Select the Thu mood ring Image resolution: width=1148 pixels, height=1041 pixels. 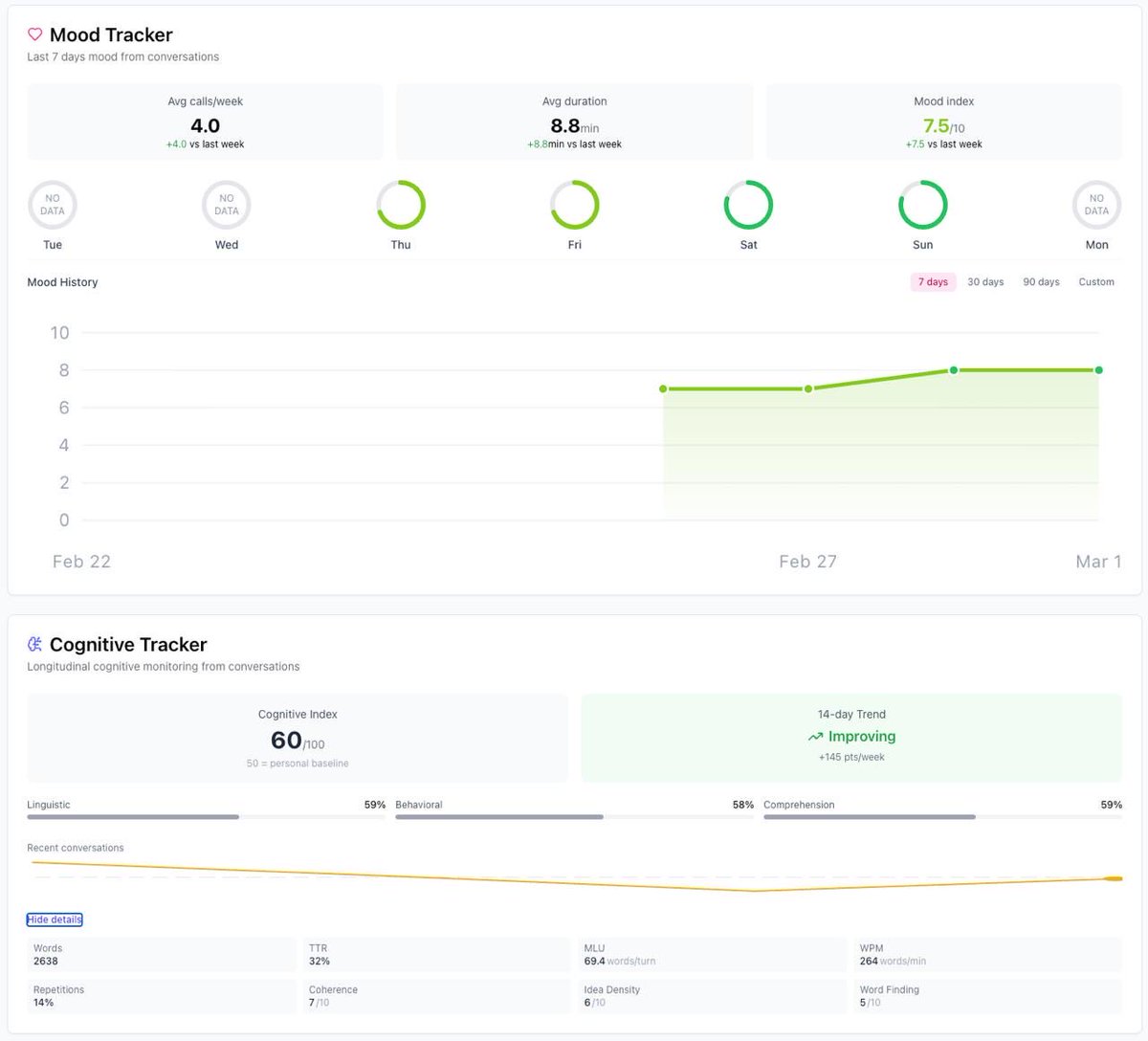tap(401, 205)
